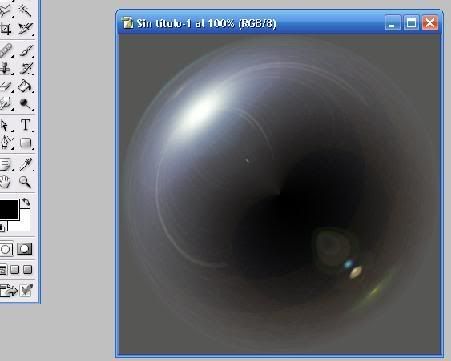This screenshot has height=361, width=451.
Task: Open the black foreground color picker
Action: click(8, 209)
